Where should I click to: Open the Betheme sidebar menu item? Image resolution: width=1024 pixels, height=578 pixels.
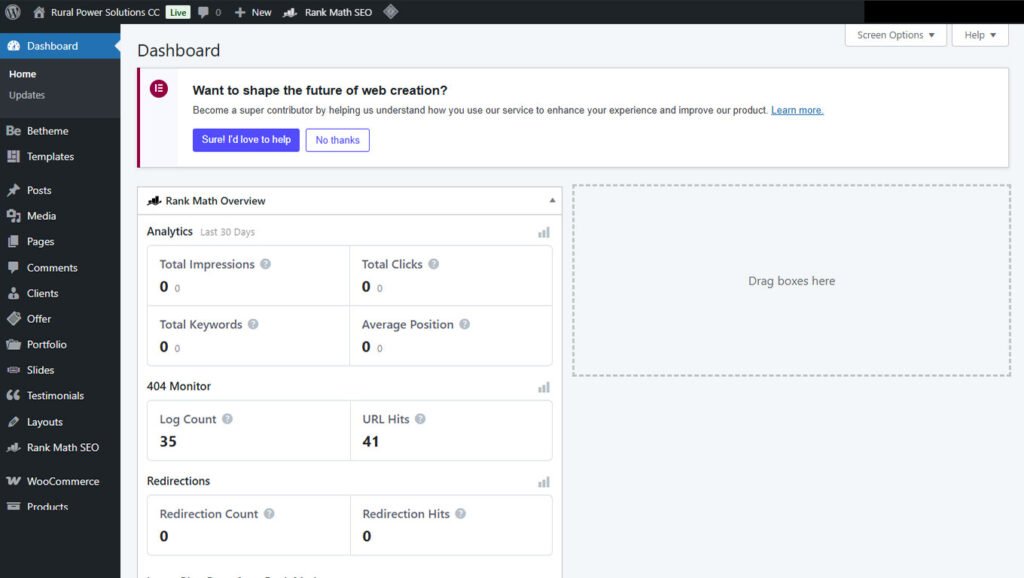[x=47, y=131]
